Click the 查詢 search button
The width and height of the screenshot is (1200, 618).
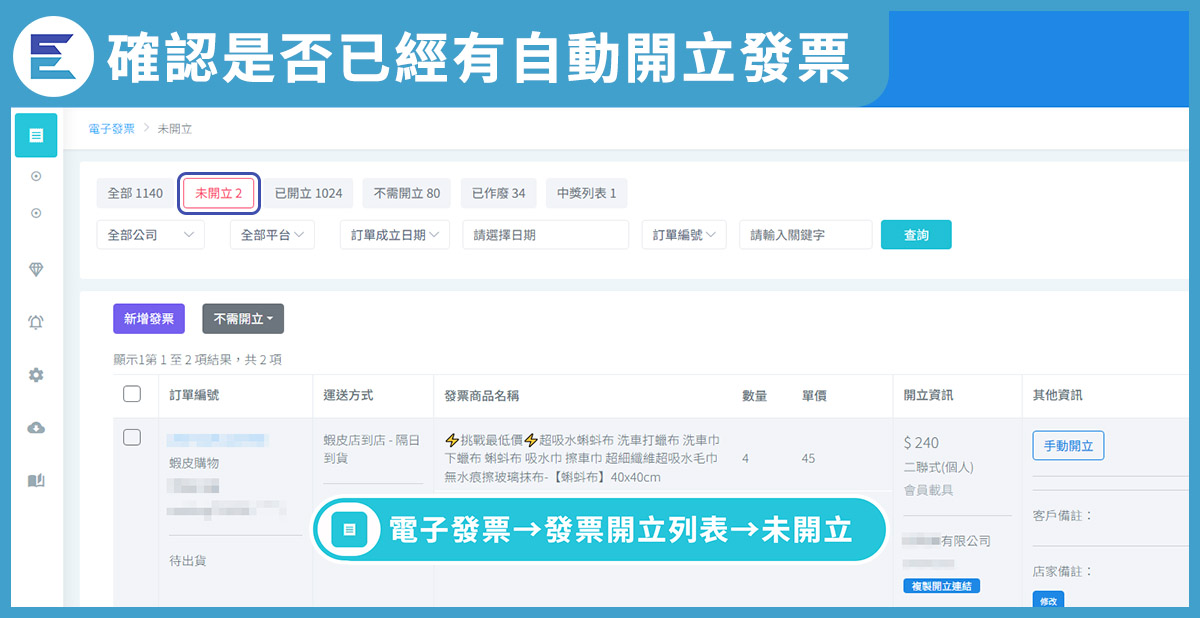(x=916, y=235)
